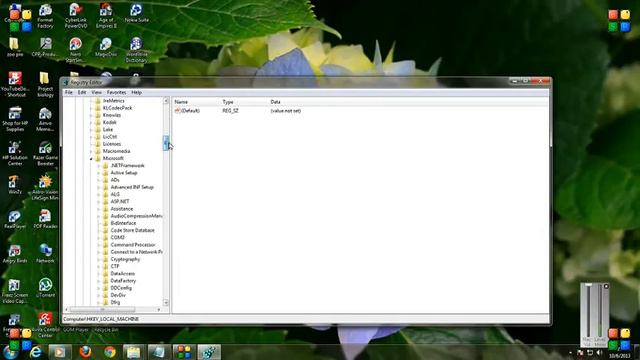Select the DevDiv registry key
This screenshot has width=640, height=360.
click(118, 295)
